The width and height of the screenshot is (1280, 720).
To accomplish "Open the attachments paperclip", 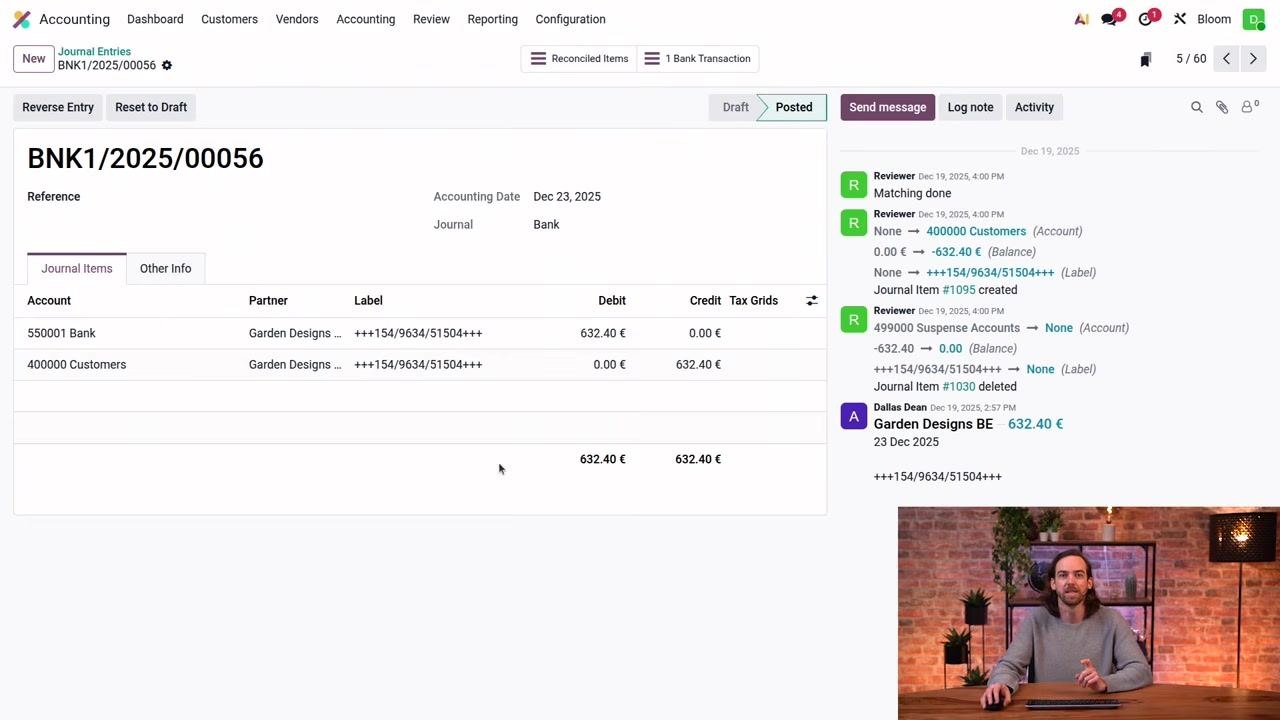I will click(x=1222, y=107).
